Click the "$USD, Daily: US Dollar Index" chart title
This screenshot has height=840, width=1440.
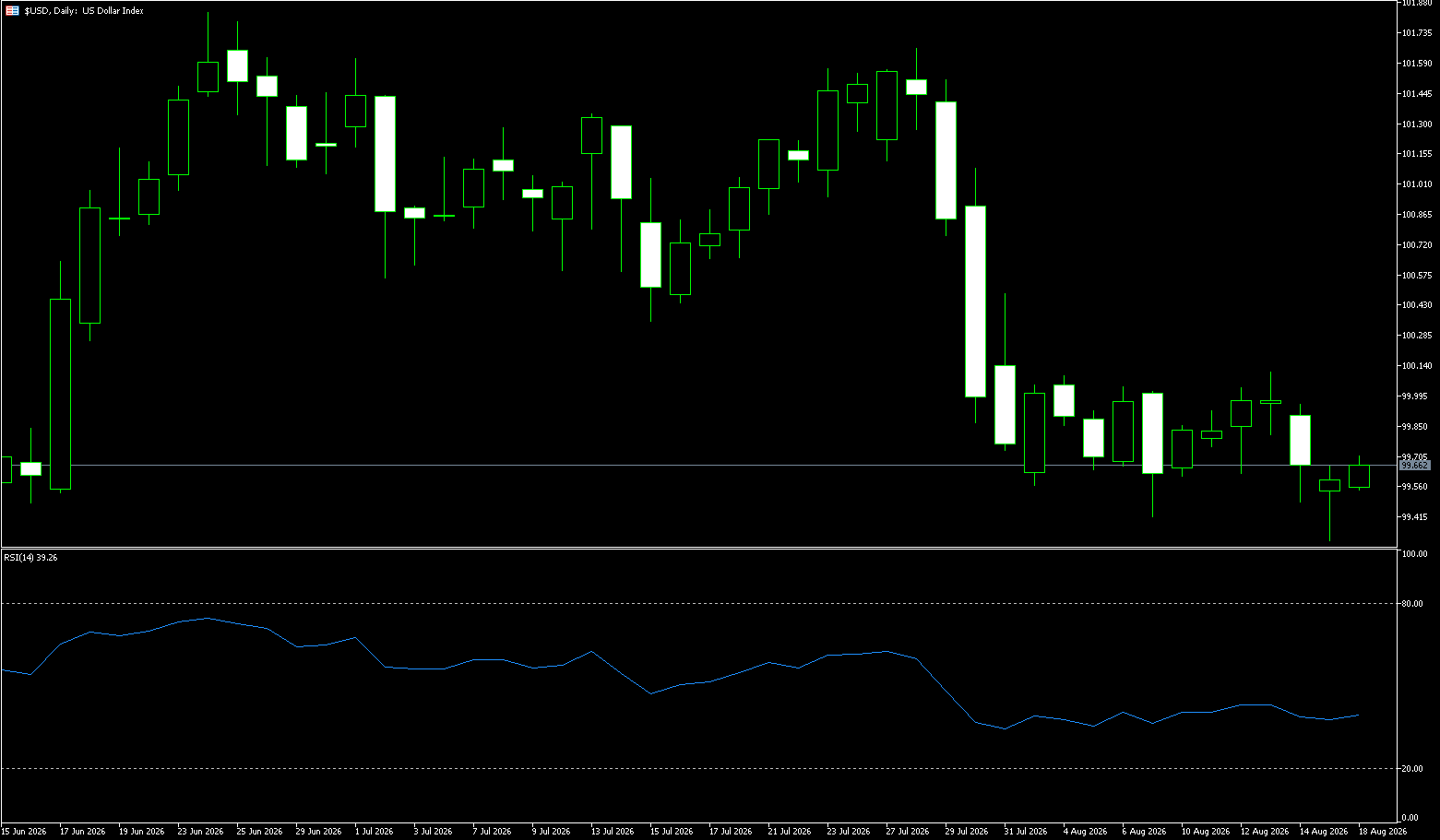[x=84, y=11]
